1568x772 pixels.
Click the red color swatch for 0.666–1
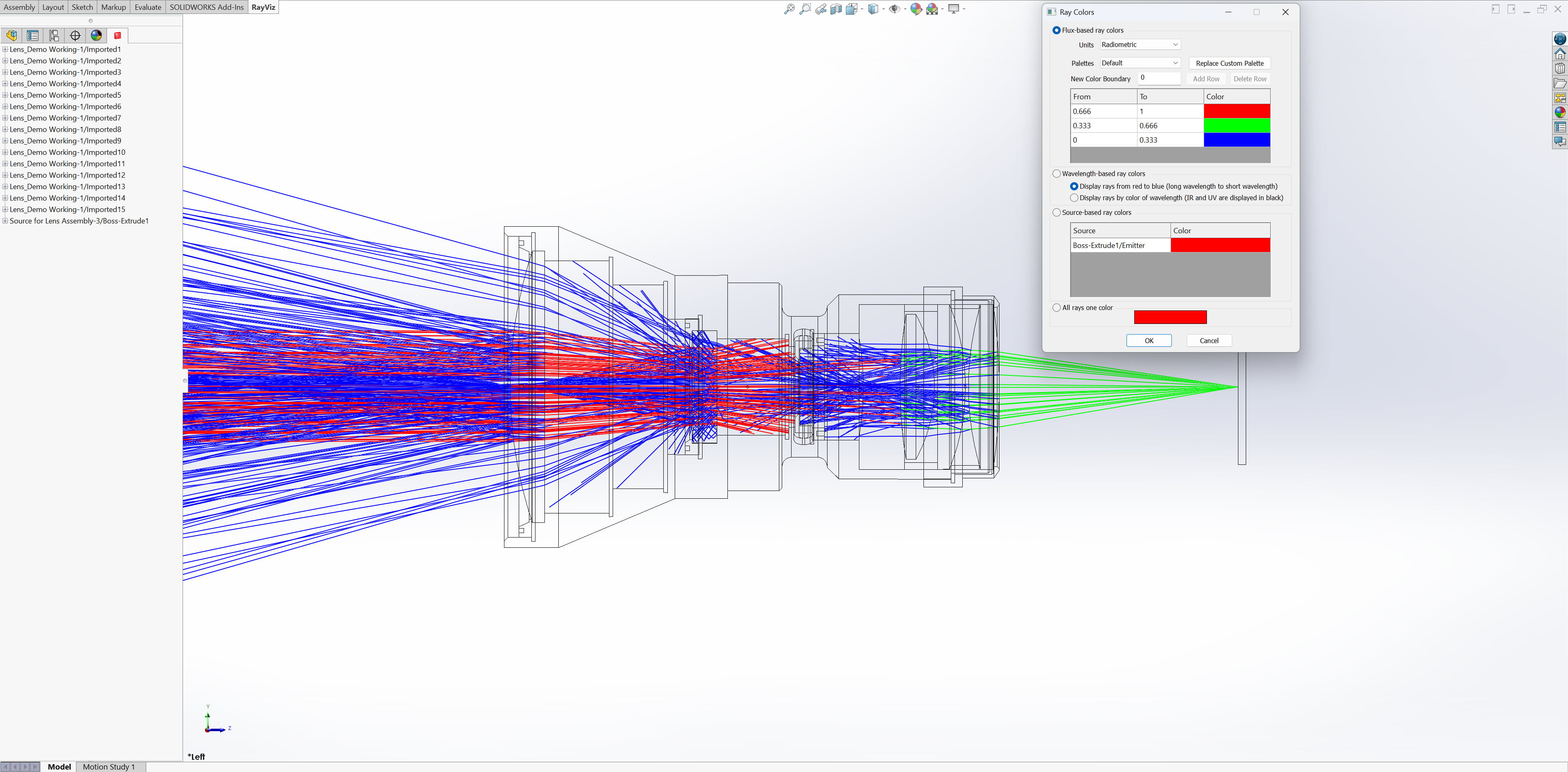[x=1237, y=111]
